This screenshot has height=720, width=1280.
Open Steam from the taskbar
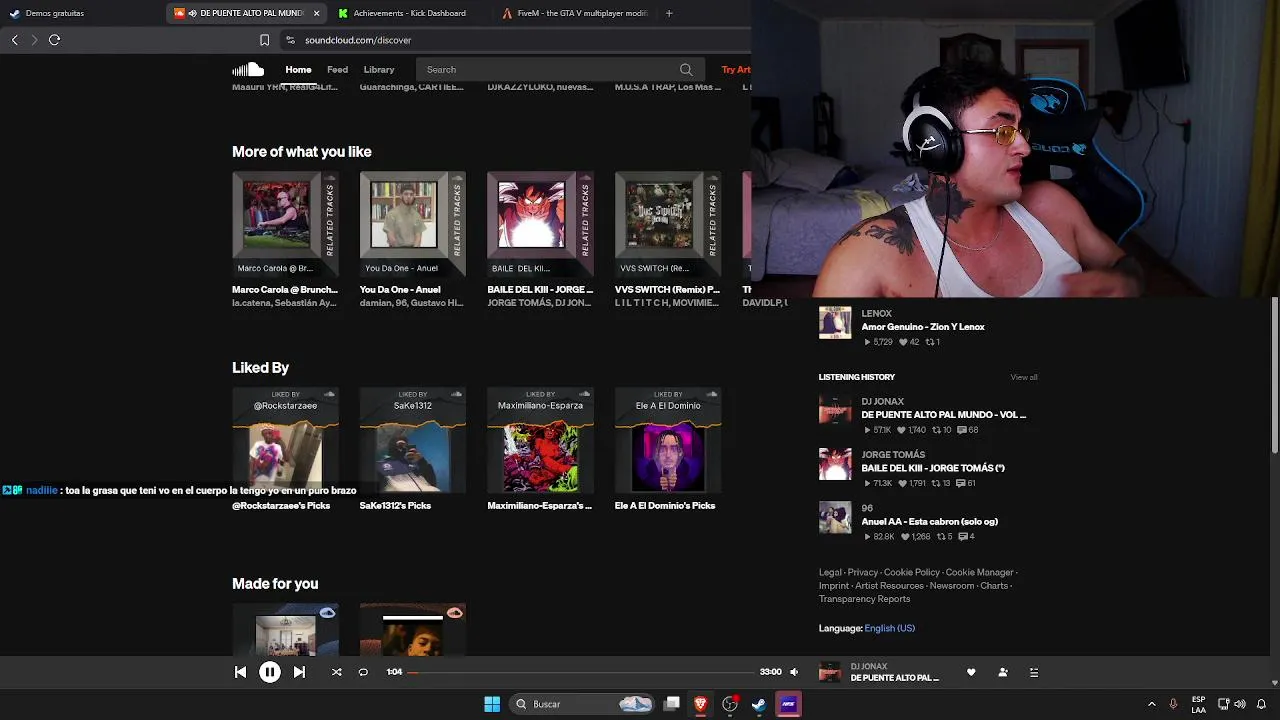coord(759,704)
